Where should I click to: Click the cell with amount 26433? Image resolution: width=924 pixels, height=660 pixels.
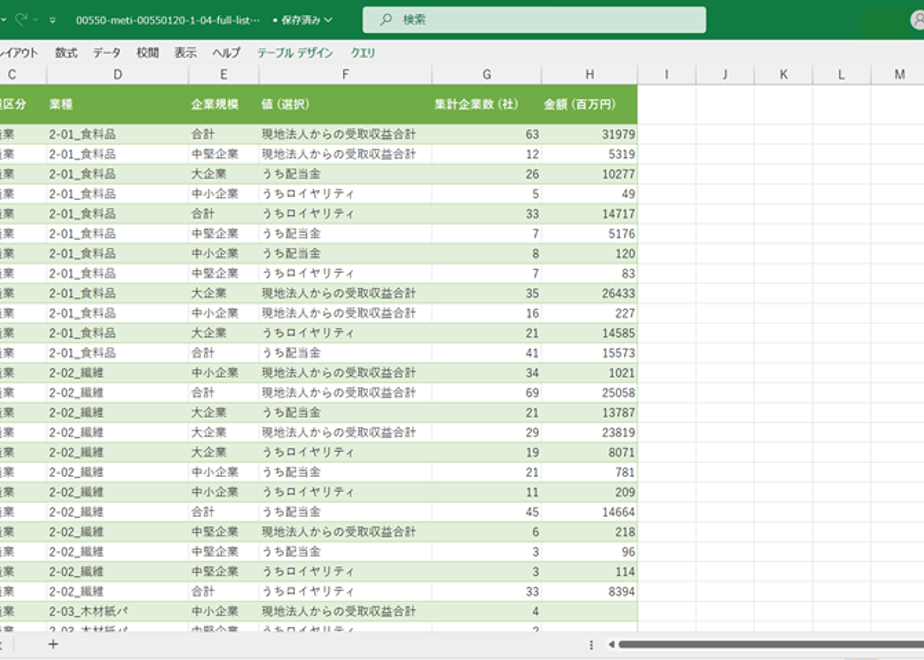(589, 293)
